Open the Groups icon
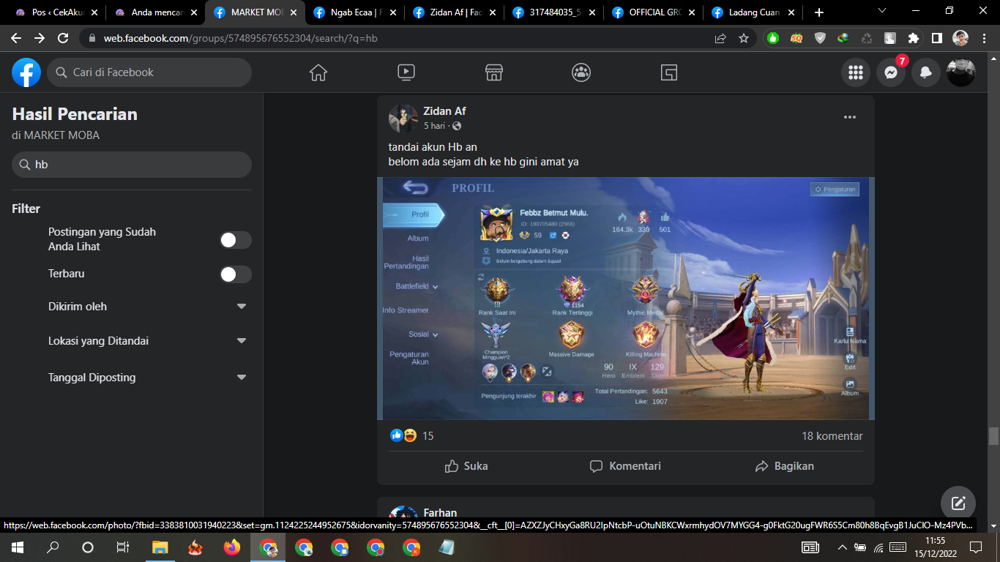 [x=581, y=73]
